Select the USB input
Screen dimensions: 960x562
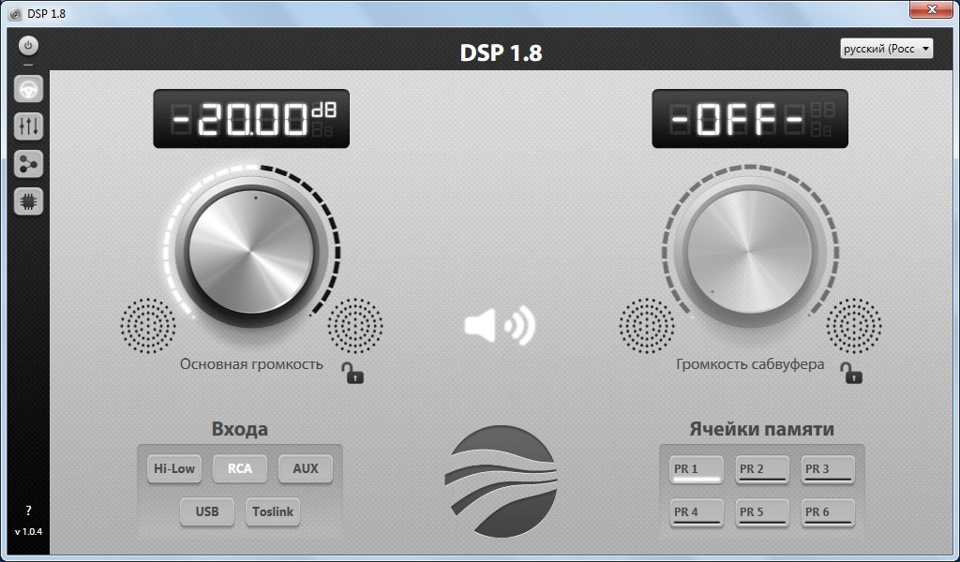[x=207, y=512]
